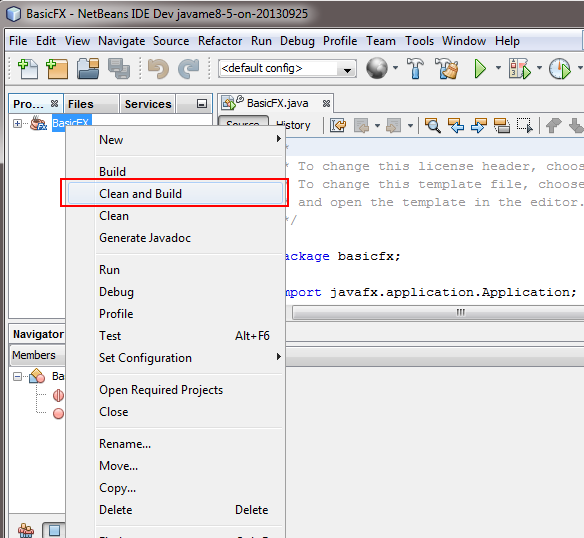The height and width of the screenshot is (538, 584).
Task: Close the BasicFX.java editor tab
Action: point(326,104)
